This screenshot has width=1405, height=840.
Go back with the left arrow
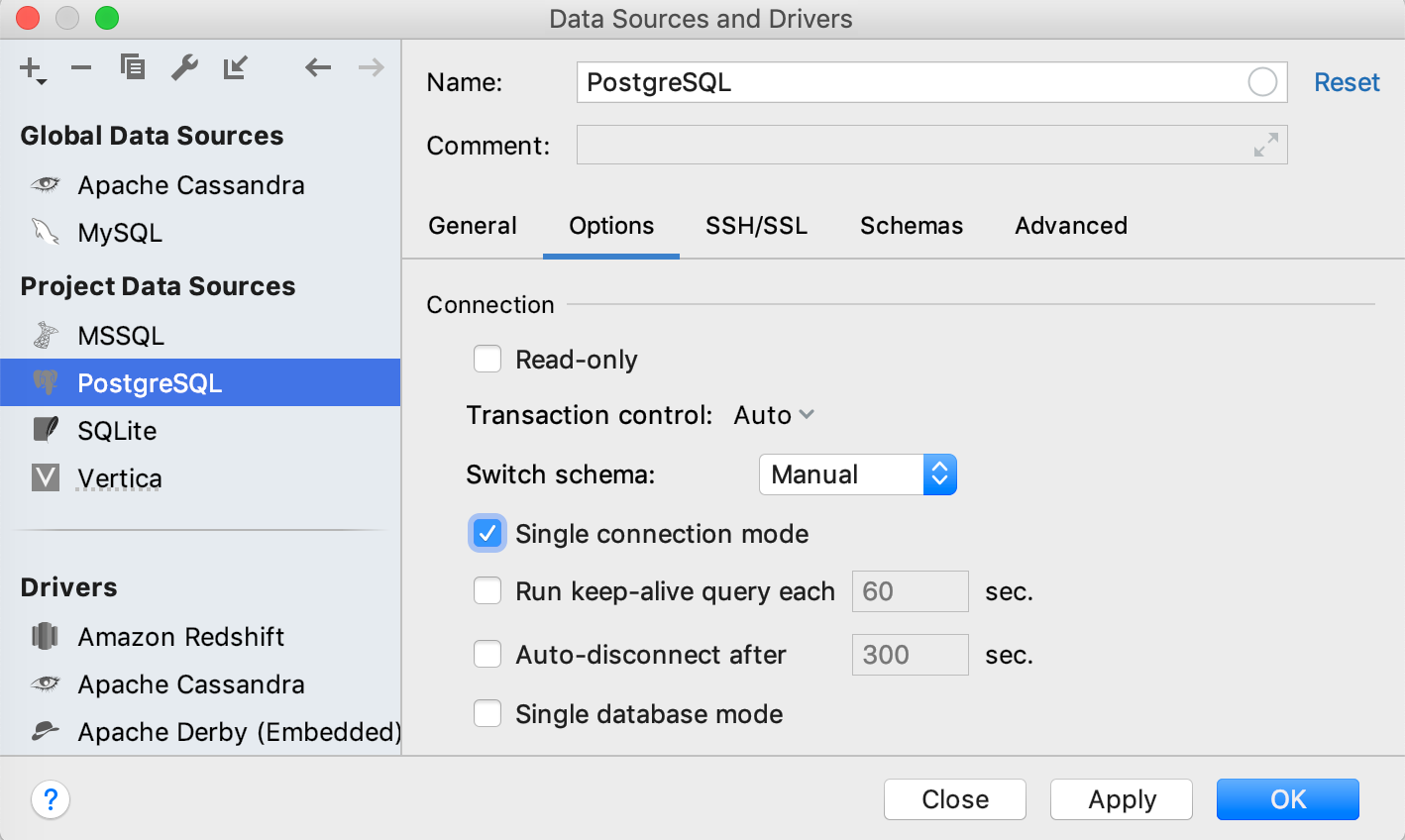(318, 67)
